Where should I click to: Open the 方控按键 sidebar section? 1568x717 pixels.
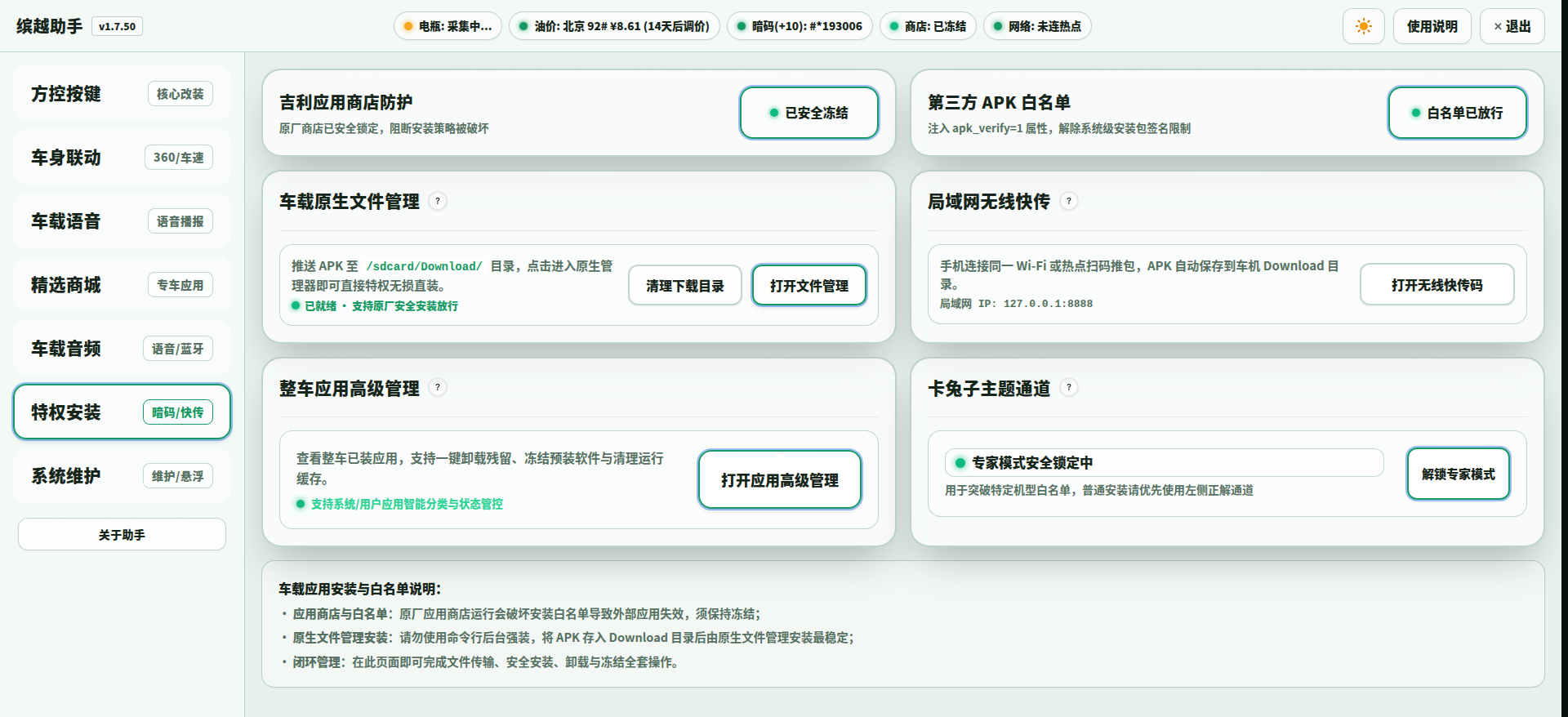point(122,94)
